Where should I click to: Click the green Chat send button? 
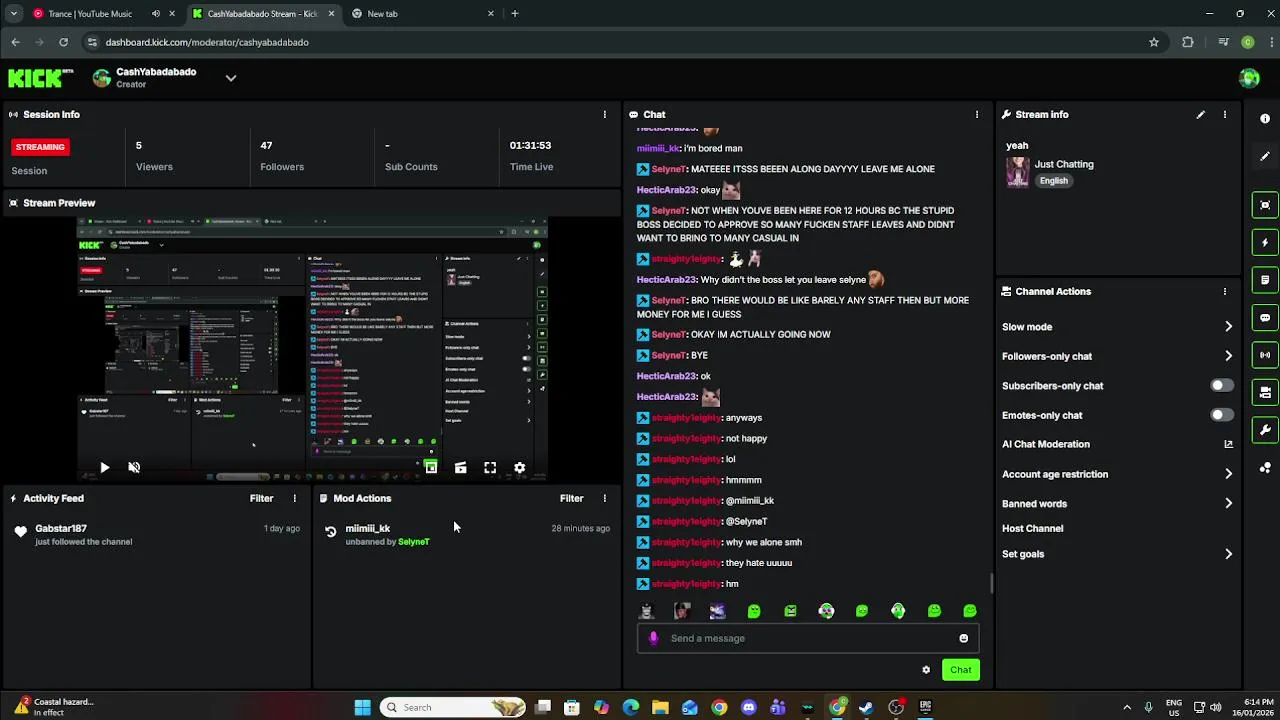[961, 670]
